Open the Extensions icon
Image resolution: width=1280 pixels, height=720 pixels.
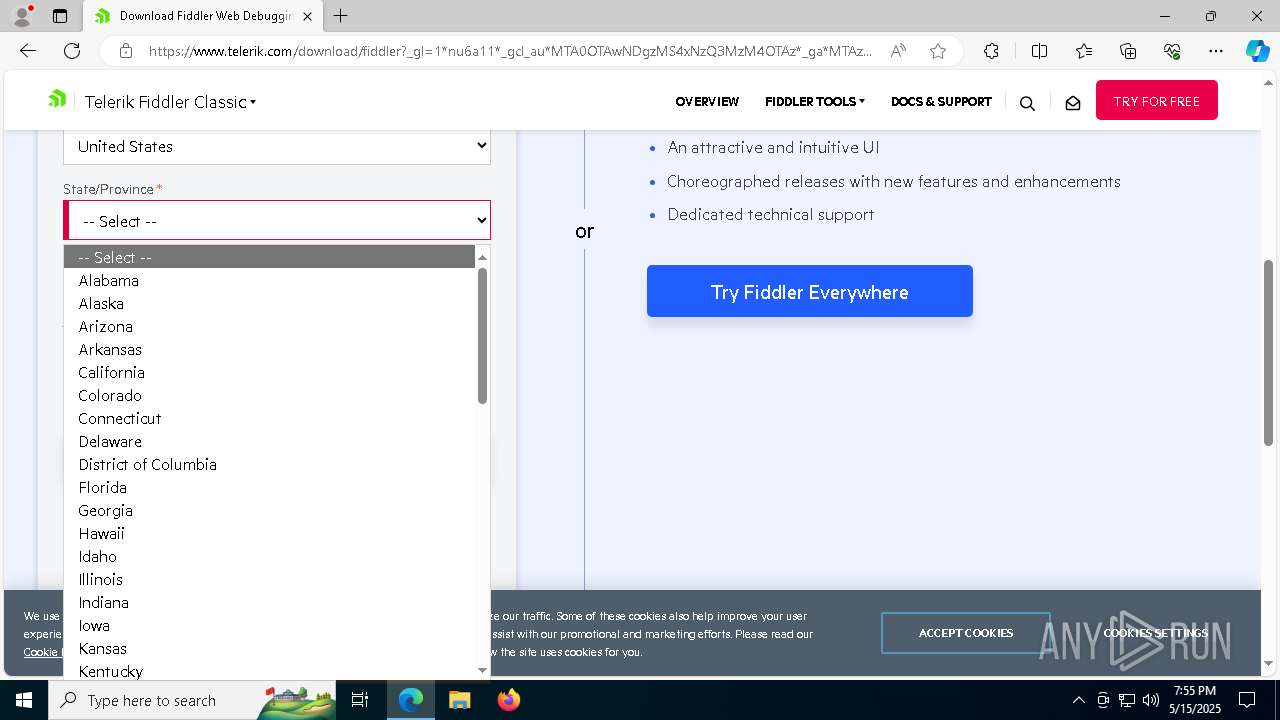[x=991, y=51]
